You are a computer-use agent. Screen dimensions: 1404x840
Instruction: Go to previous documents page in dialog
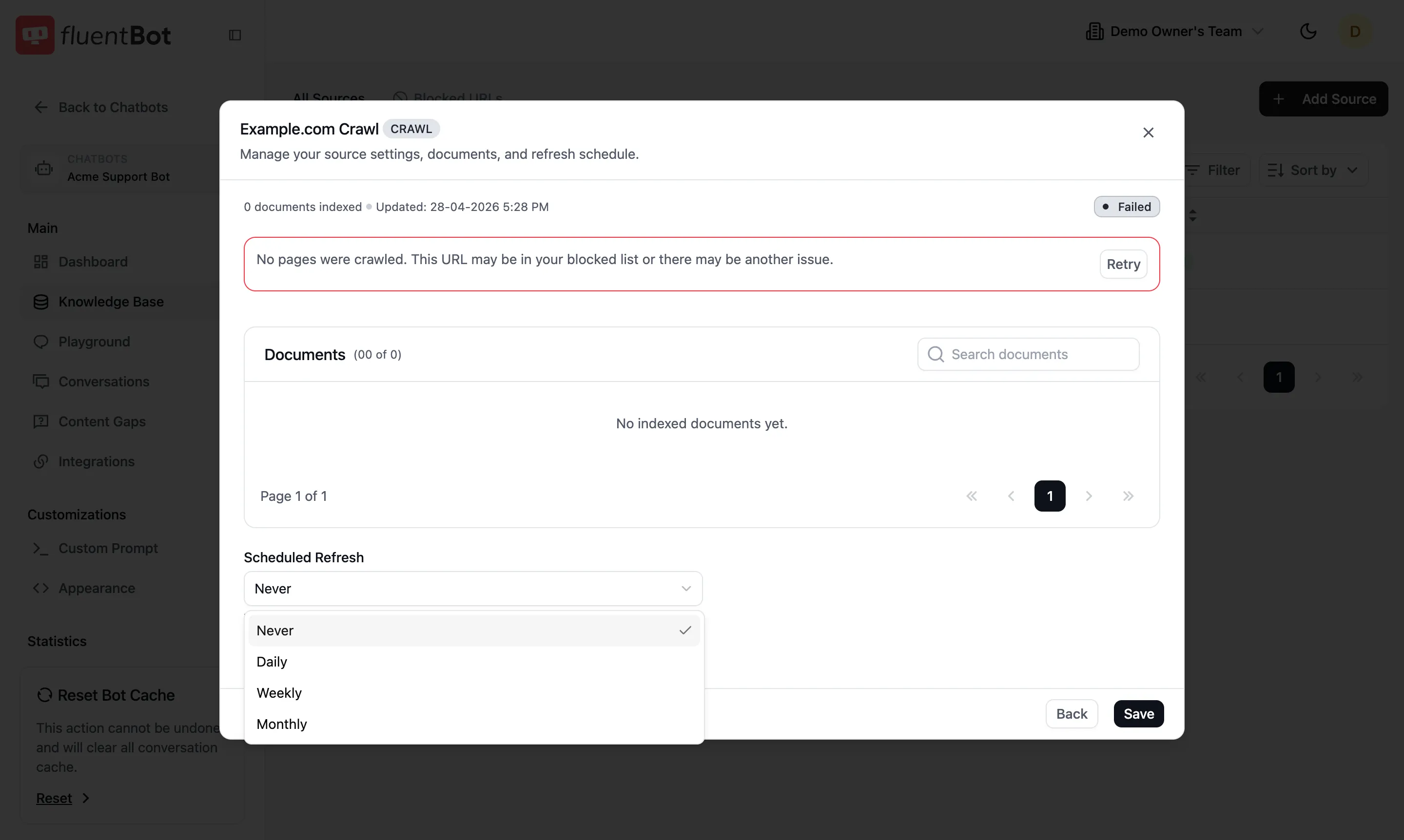pyautogui.click(x=1011, y=496)
